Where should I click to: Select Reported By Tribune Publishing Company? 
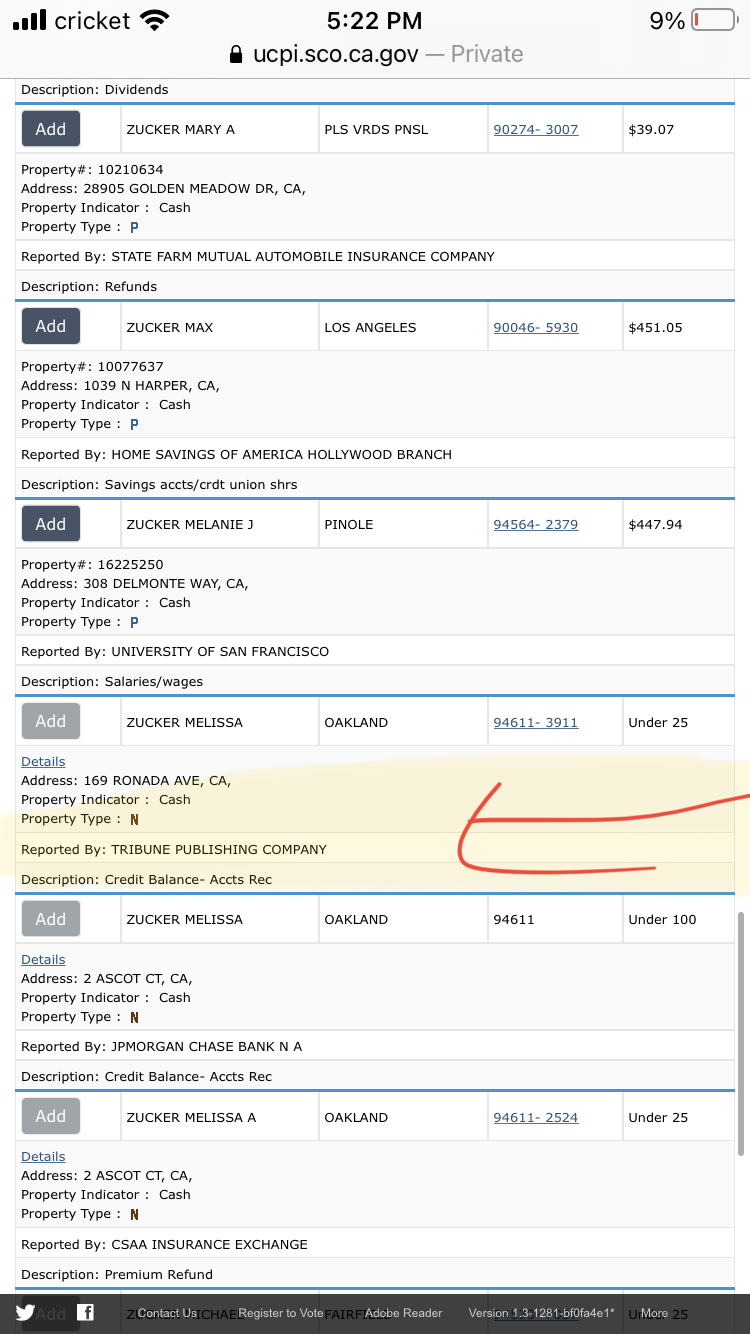click(174, 849)
